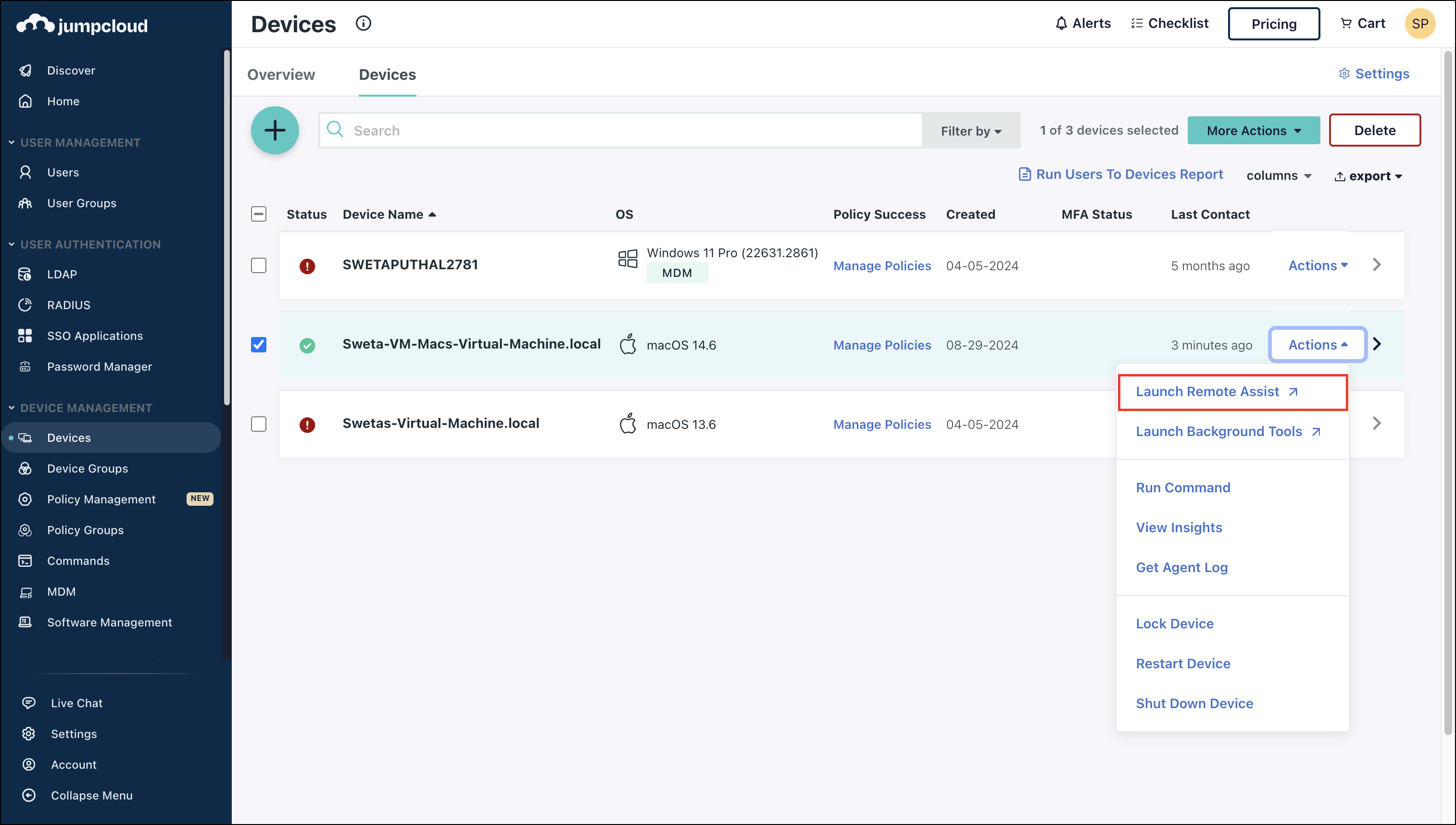Uncheck Sweta-VM-Macs-Virtual-Machine.local selection
The height and width of the screenshot is (825, 1456).
coord(258,344)
